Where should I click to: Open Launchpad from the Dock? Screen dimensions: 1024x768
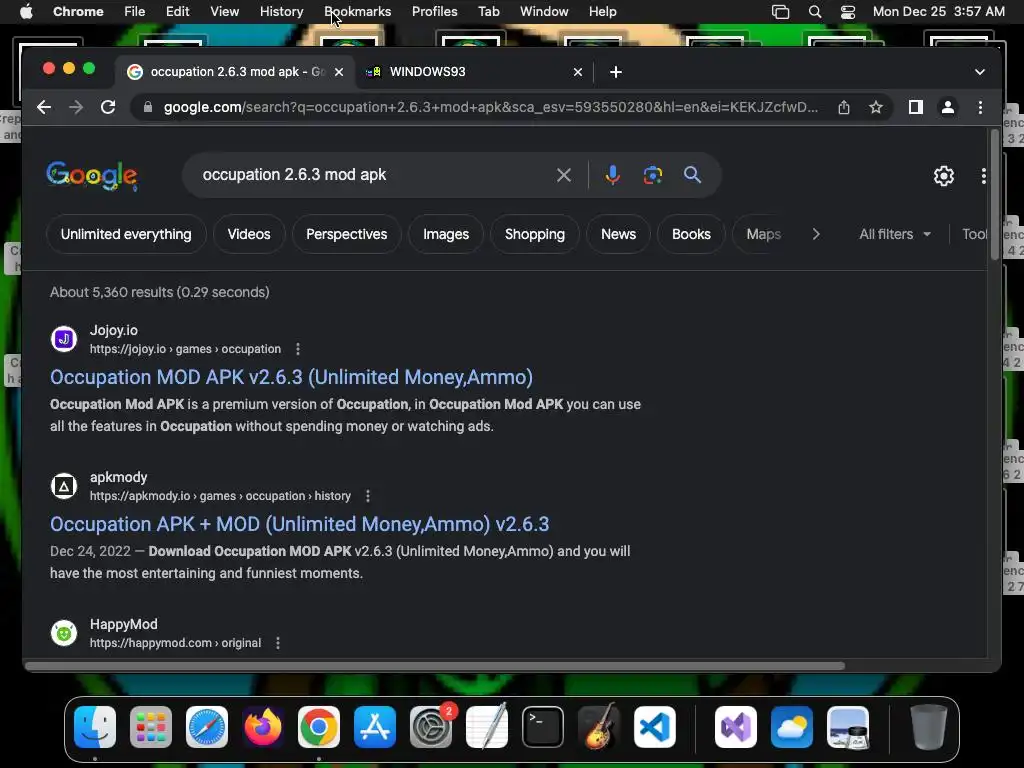tap(151, 727)
